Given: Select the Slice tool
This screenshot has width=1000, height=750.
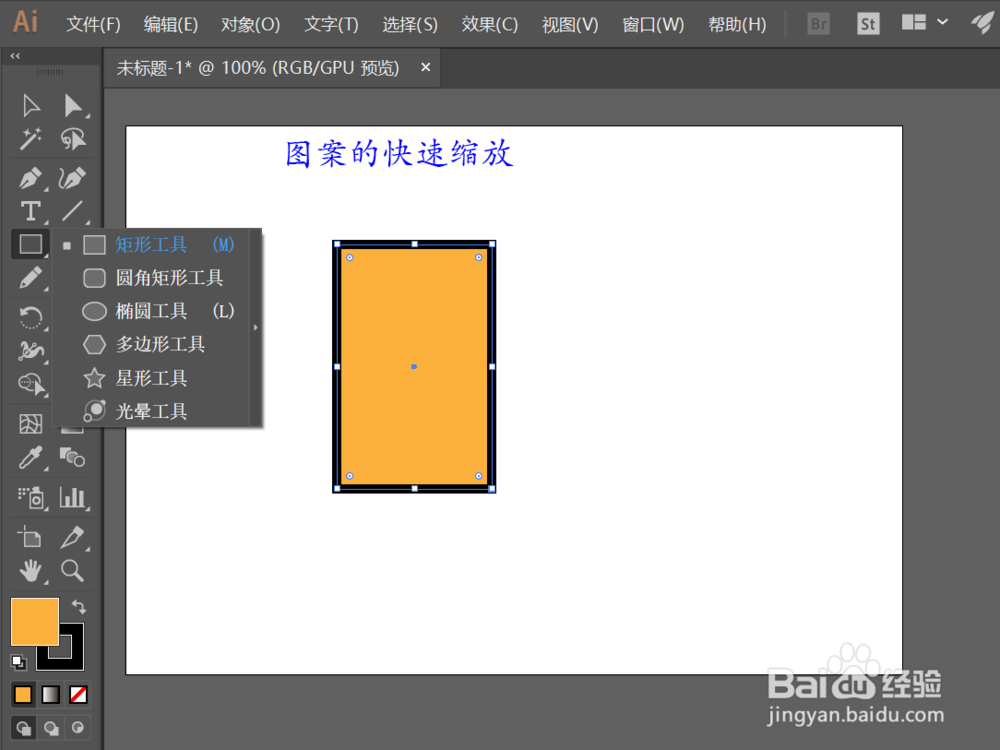Looking at the screenshot, I should click(x=72, y=537).
